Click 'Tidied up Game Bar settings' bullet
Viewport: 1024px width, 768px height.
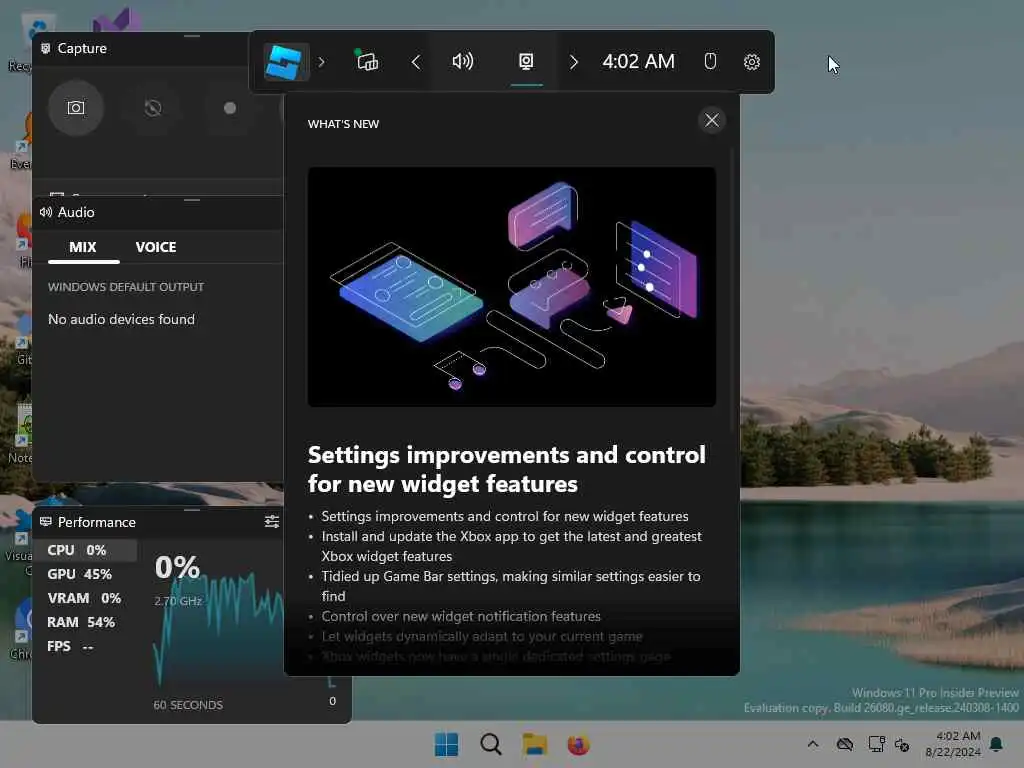coord(511,586)
